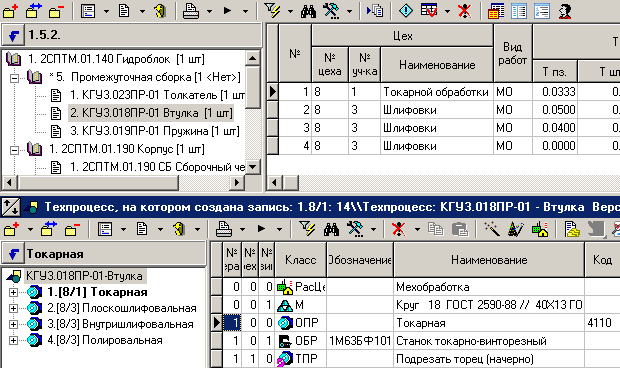Viewport: 620px width, 368px height.
Task: Click the filter lightning icon in lower toolbar
Action: (307, 229)
